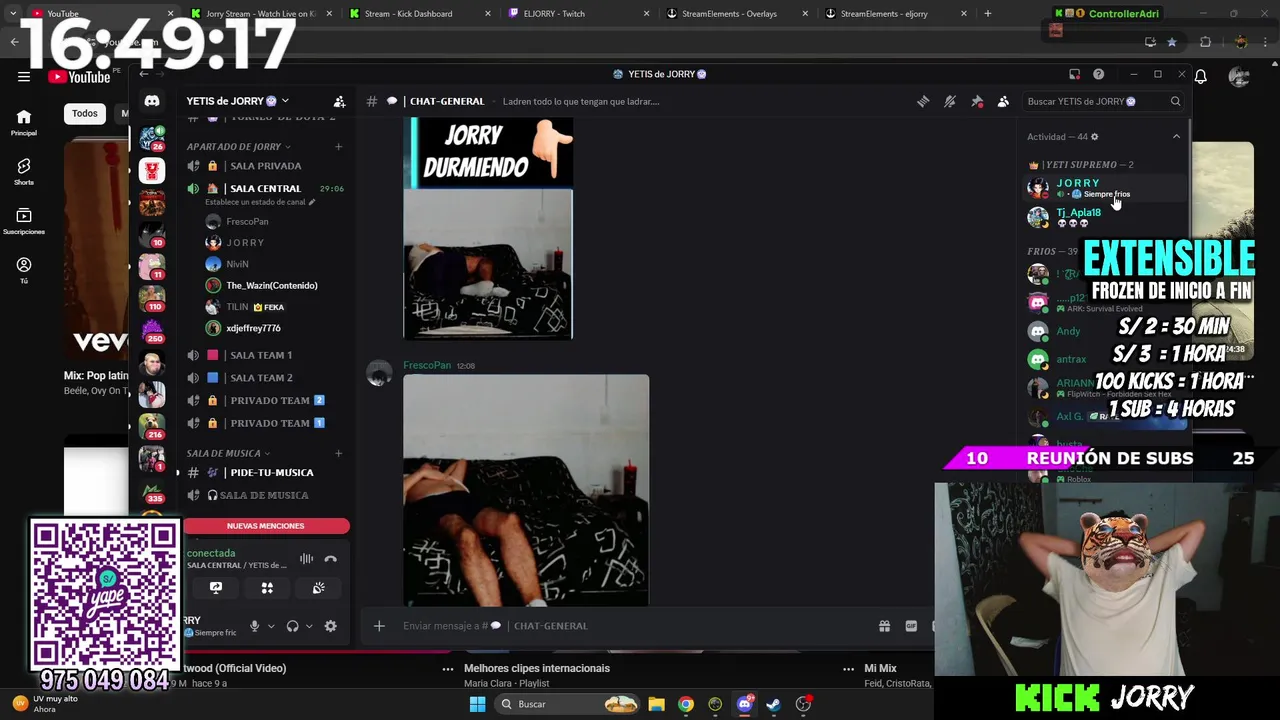The width and height of the screenshot is (1280, 720).
Task: Open JORRY DURMIENDO image in chat
Action: [488, 228]
